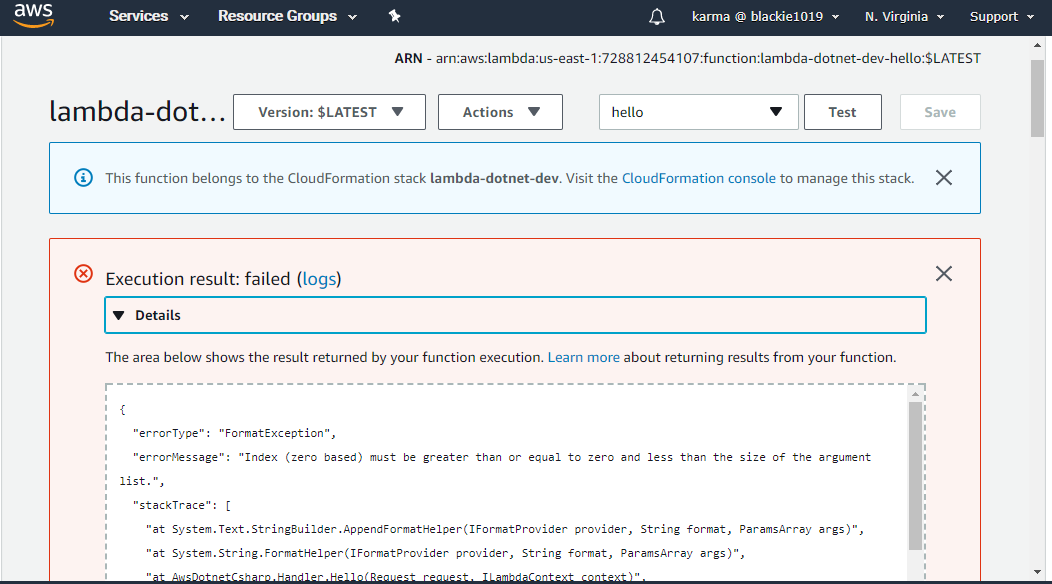Viewport: 1052px width, 584px height.
Task: Click the AWS logo home icon
Action: click(32, 17)
